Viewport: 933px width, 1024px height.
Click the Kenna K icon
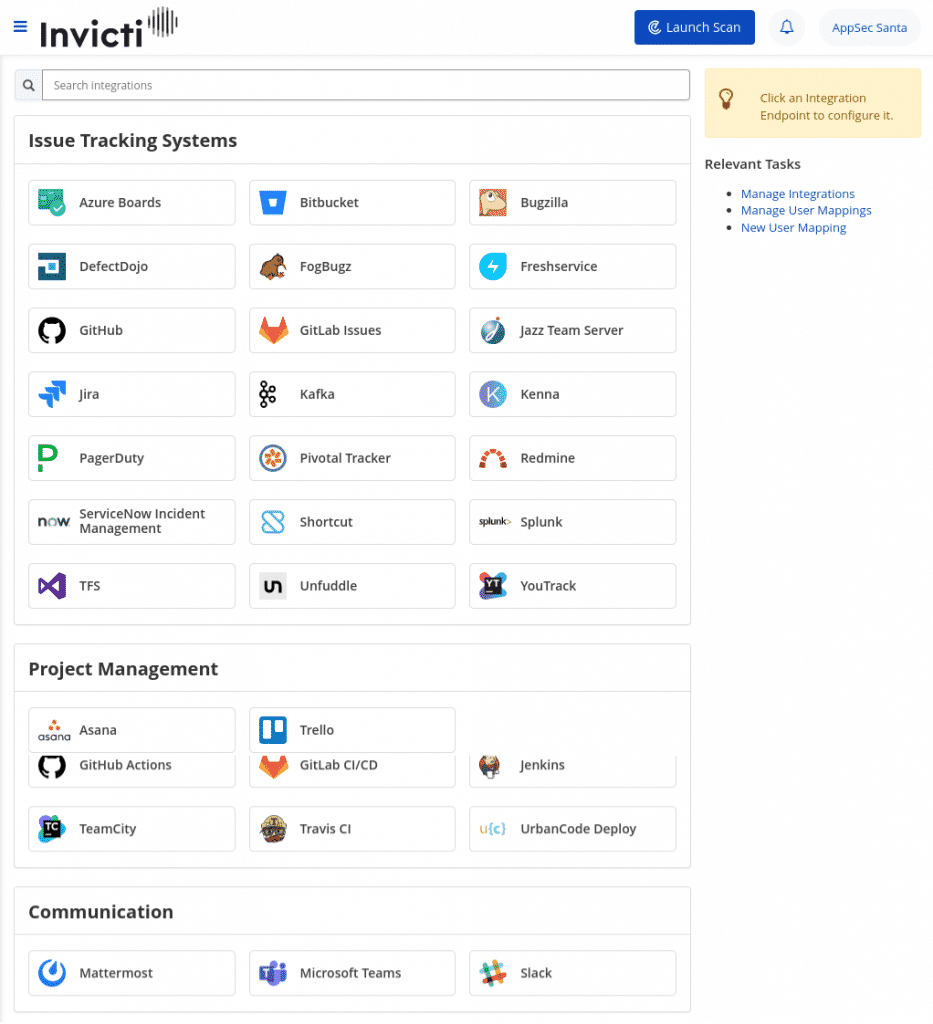click(x=493, y=394)
